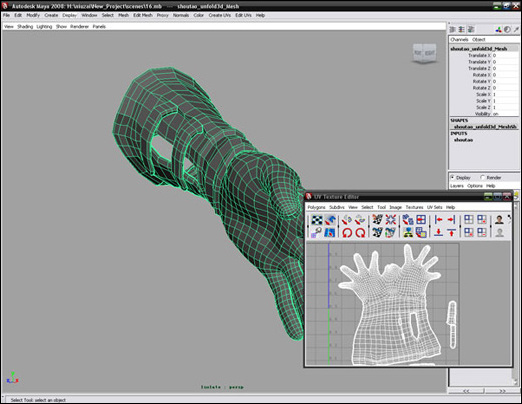Rotate UVs counterclockwise with red arrow icon
The height and width of the screenshot is (404, 522).
pyautogui.click(x=347, y=232)
